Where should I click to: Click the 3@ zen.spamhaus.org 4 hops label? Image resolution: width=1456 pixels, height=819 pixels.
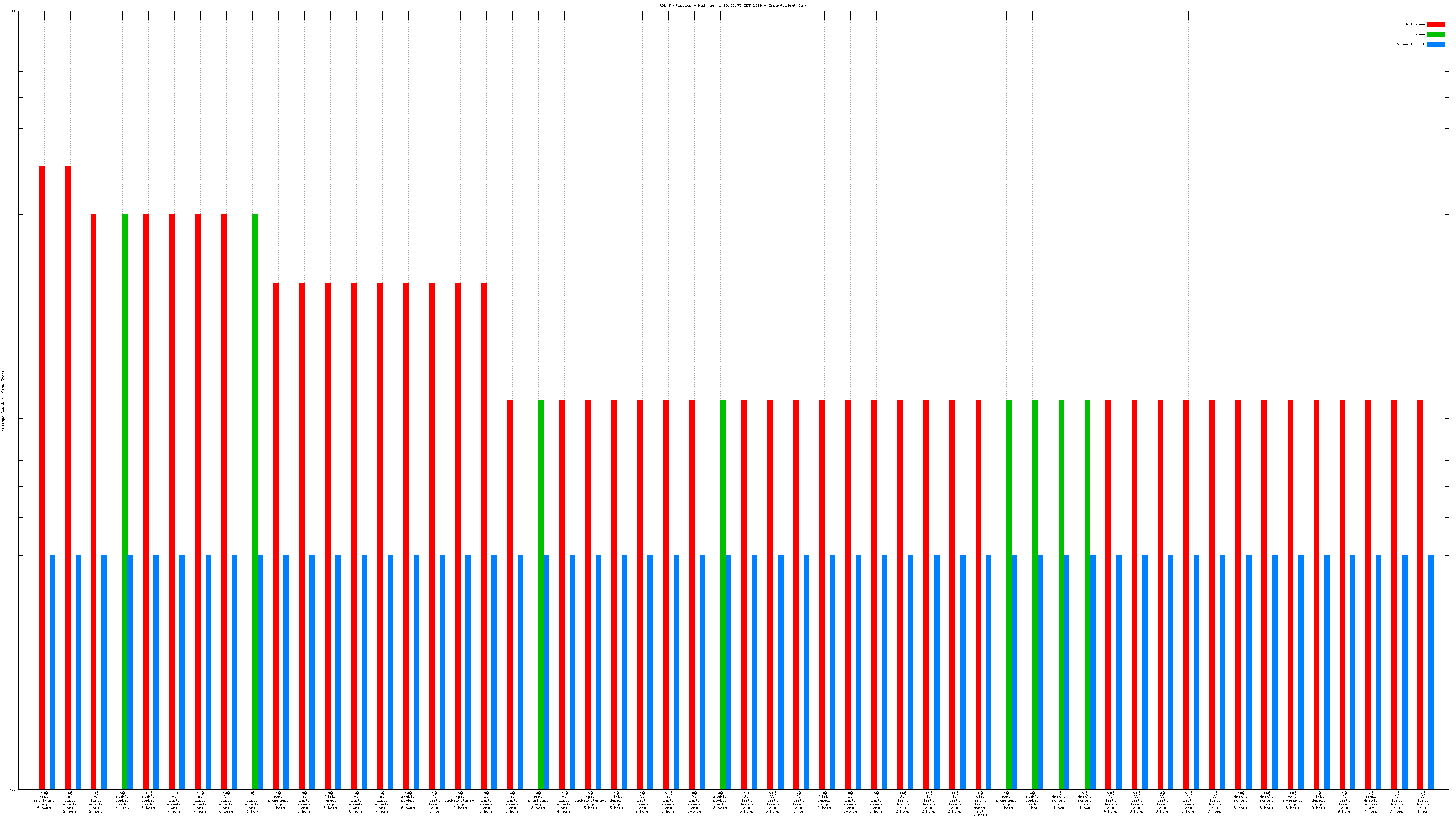pyautogui.click(x=278, y=800)
